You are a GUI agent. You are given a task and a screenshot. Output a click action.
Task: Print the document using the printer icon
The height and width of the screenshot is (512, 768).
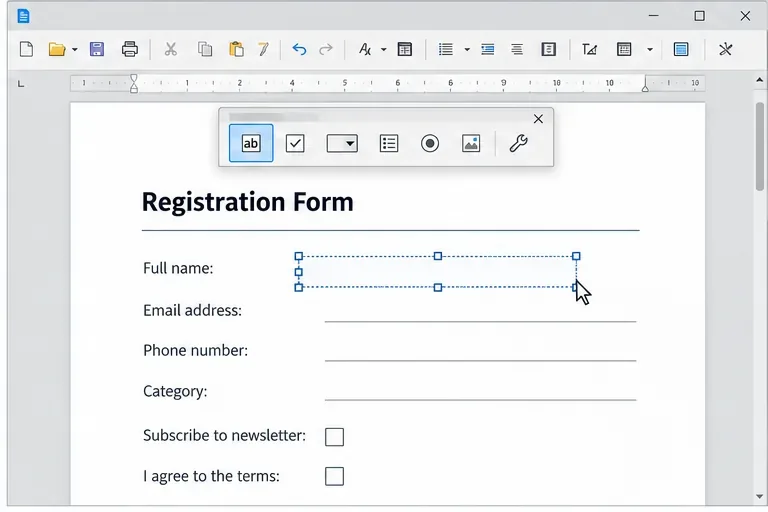click(x=130, y=49)
